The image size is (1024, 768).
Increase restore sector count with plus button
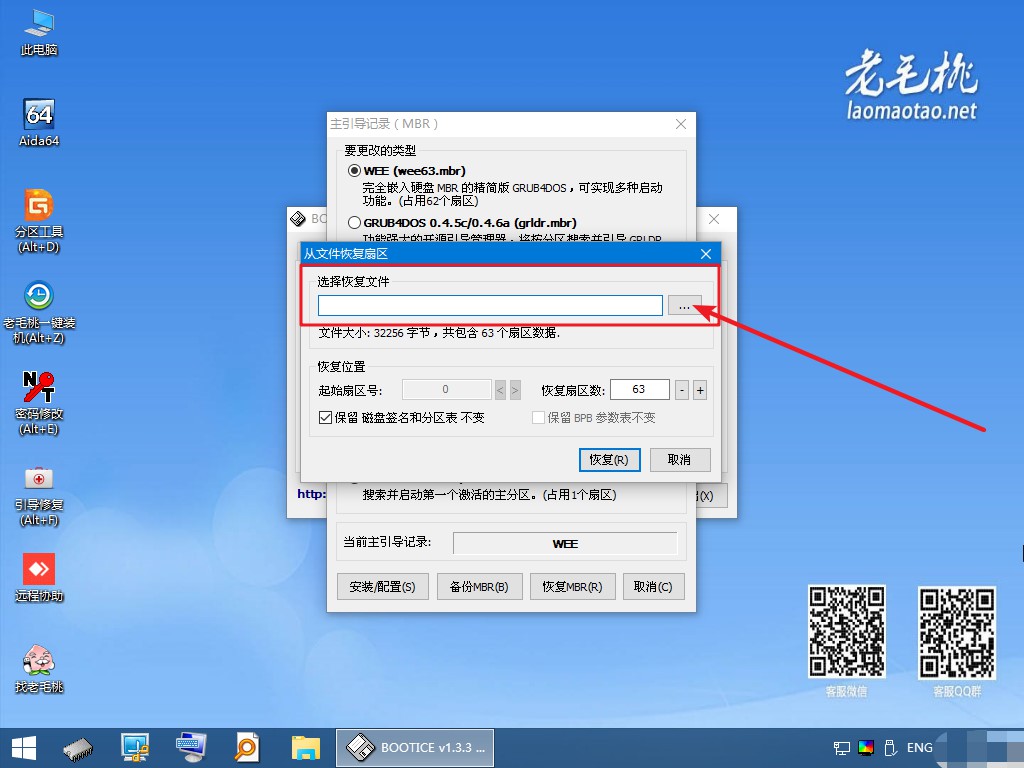[700, 391]
